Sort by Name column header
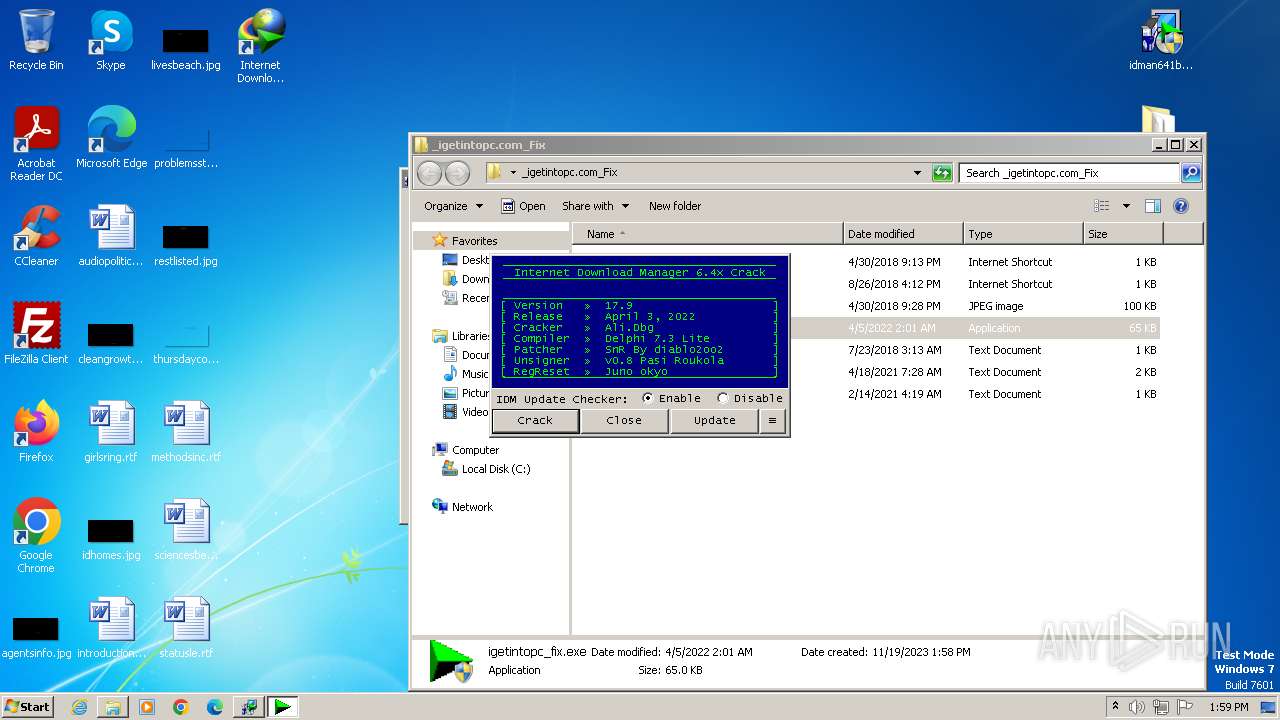Viewport: 1280px width, 720px height. click(708, 234)
